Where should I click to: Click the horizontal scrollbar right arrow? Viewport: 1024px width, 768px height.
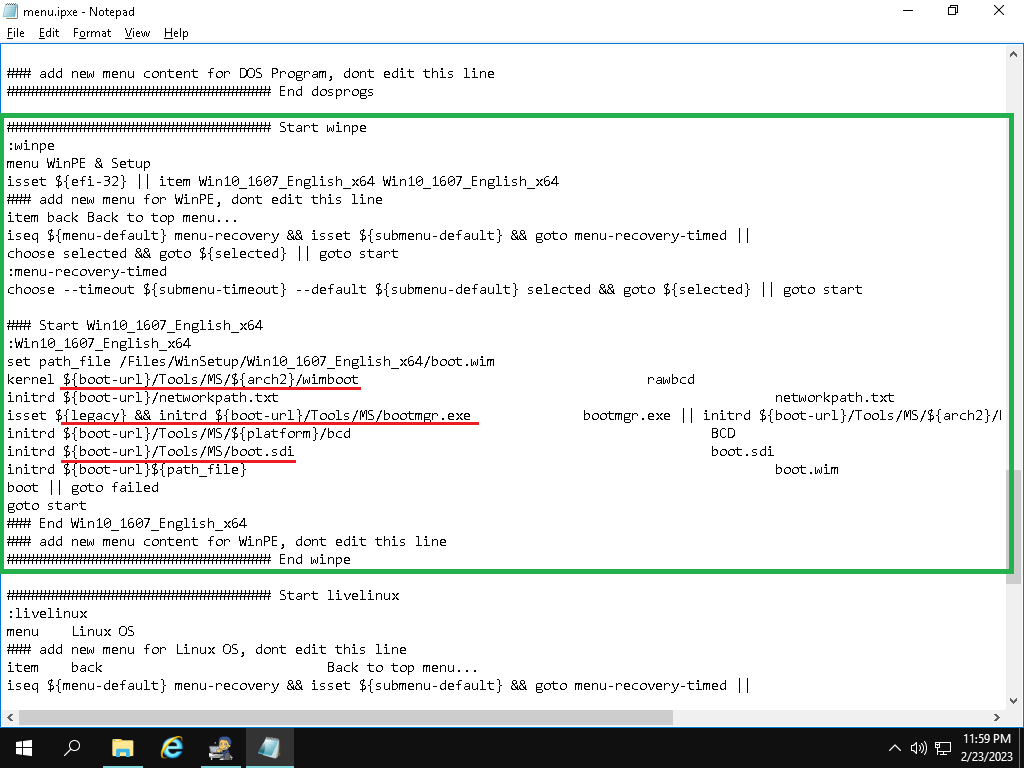pyautogui.click(x=996, y=717)
